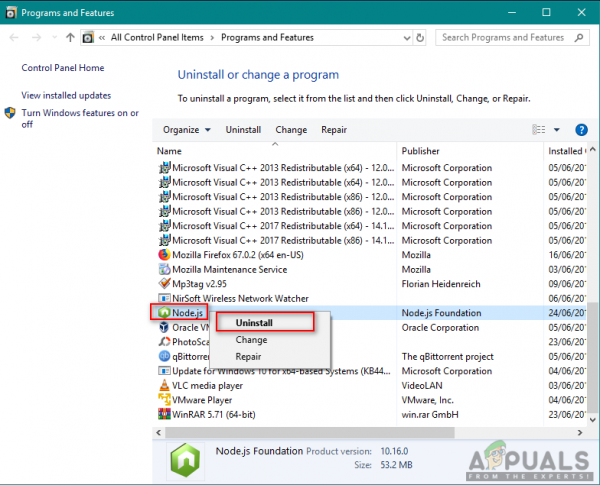Click the help question mark icon
This screenshot has height=485, width=600.
pos(581,130)
